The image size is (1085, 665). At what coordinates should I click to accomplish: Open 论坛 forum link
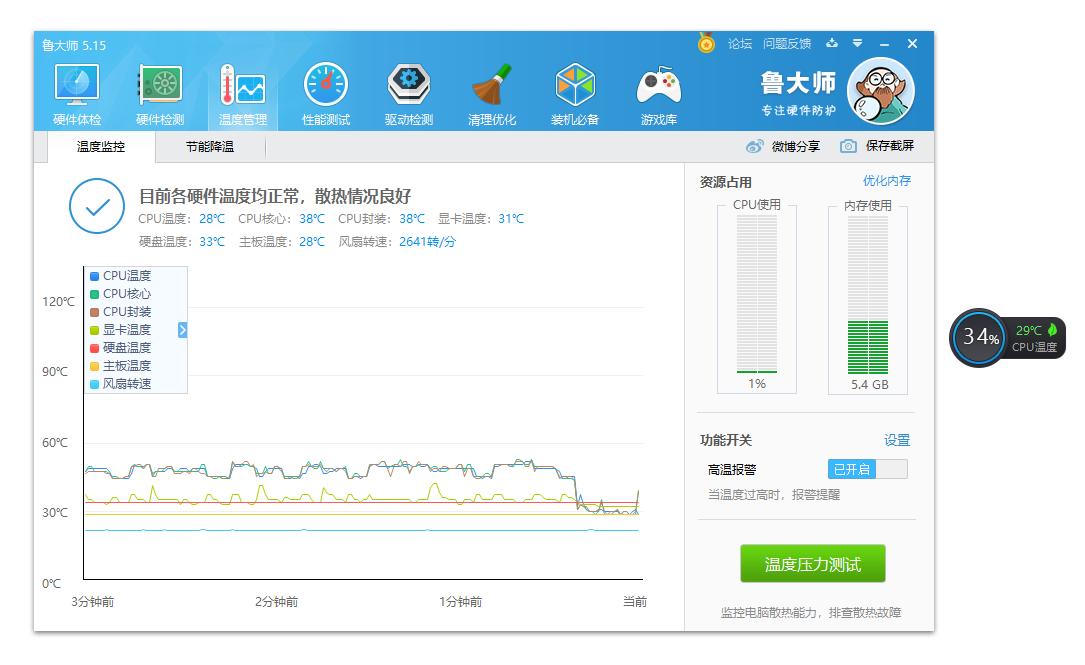(740, 44)
